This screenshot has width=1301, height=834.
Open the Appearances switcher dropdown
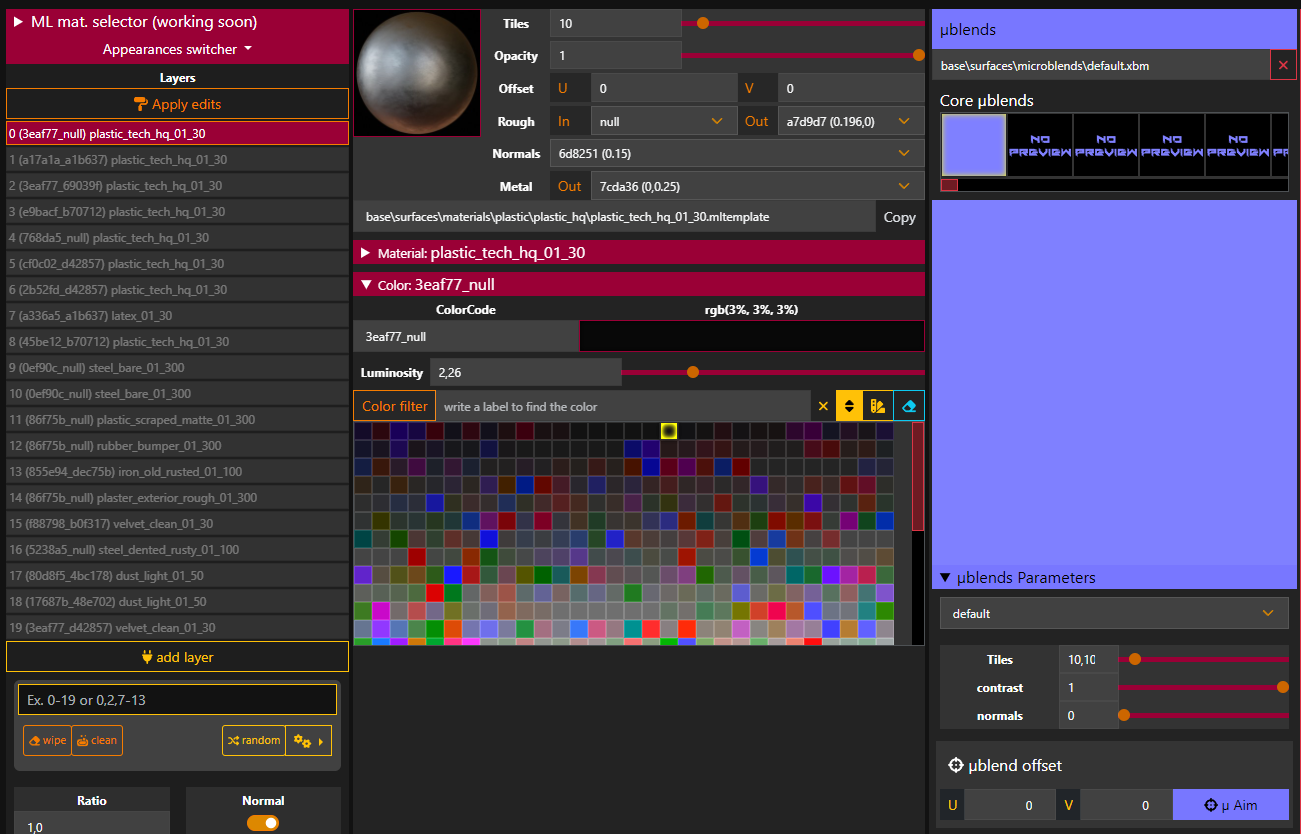(x=177, y=49)
